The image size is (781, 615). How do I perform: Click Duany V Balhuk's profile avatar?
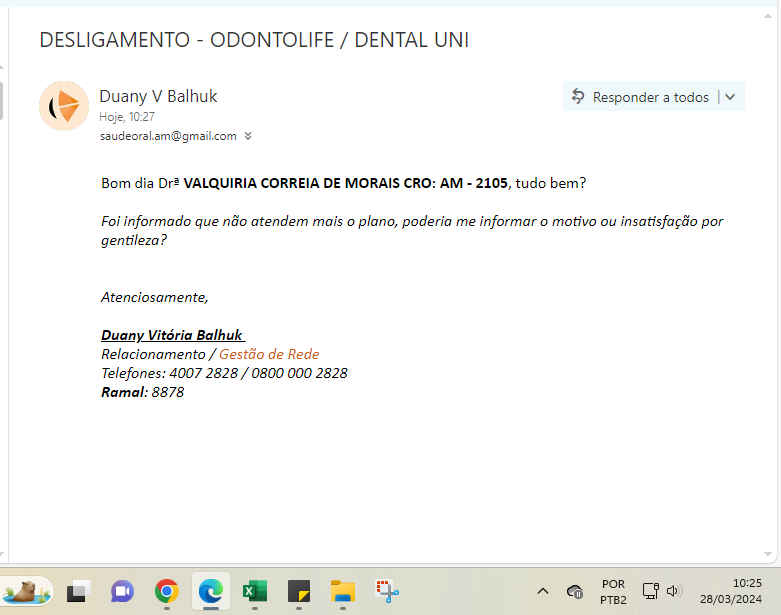64,105
